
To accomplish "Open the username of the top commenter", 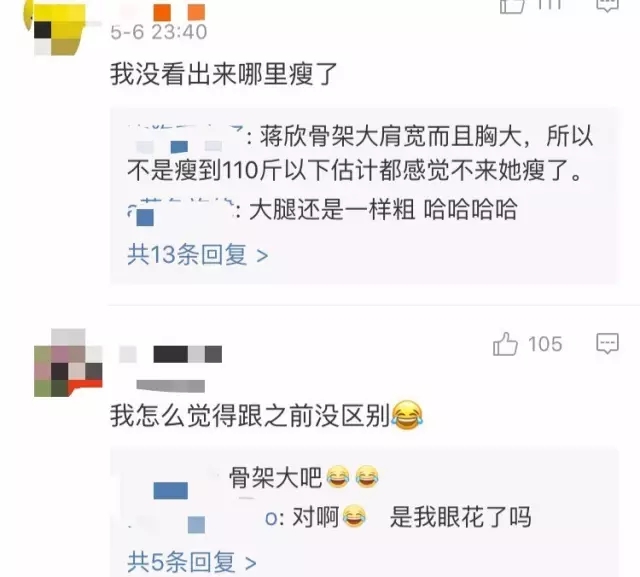I will (x=179, y=12).
